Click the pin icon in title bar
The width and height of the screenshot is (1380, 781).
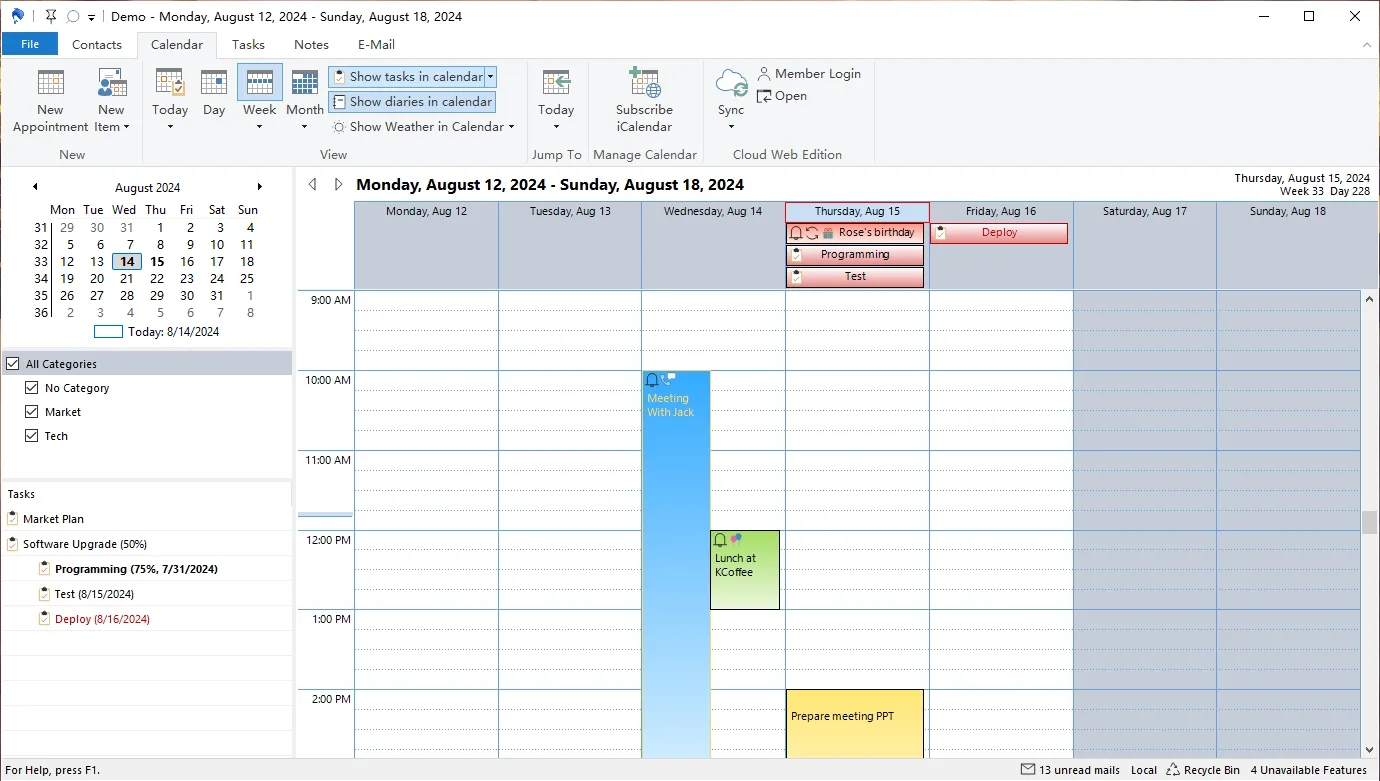tap(51, 16)
